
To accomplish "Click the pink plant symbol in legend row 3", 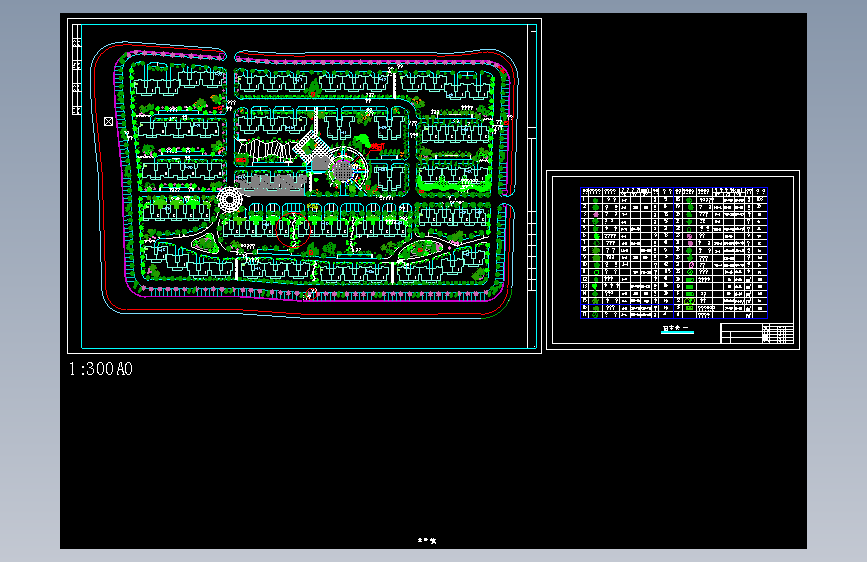I will coord(596,214).
